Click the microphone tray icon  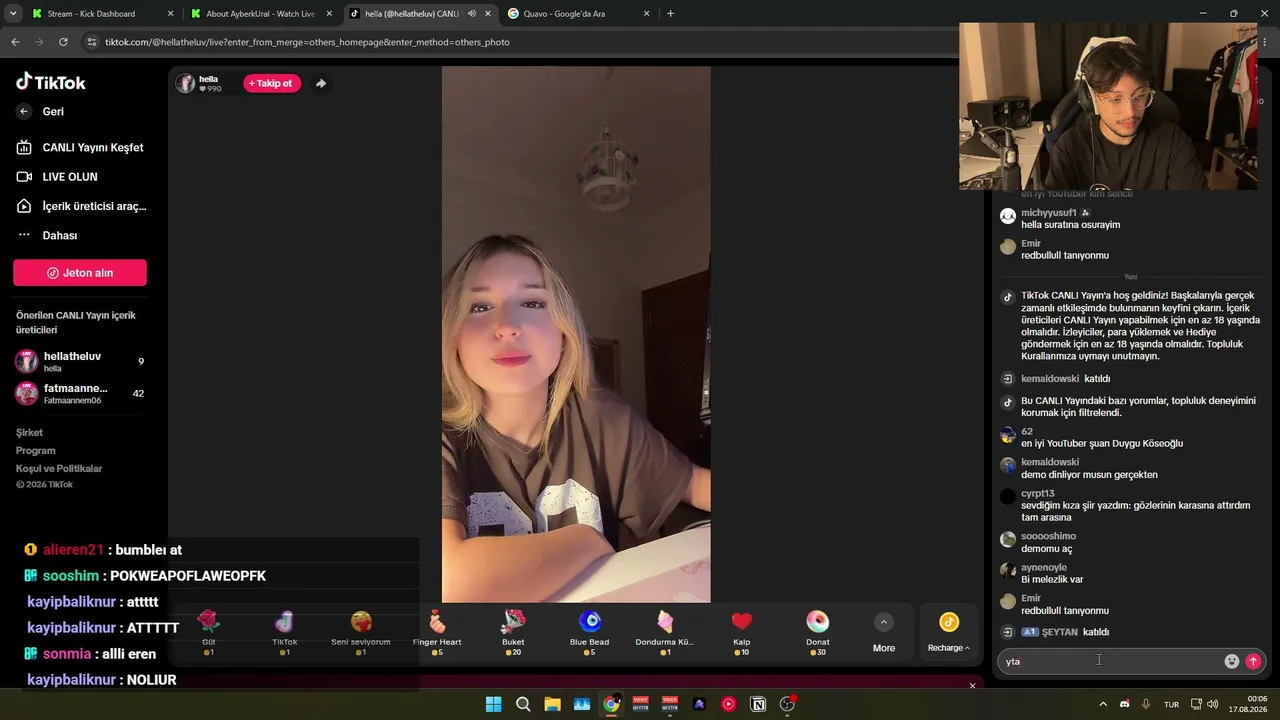[1146, 704]
